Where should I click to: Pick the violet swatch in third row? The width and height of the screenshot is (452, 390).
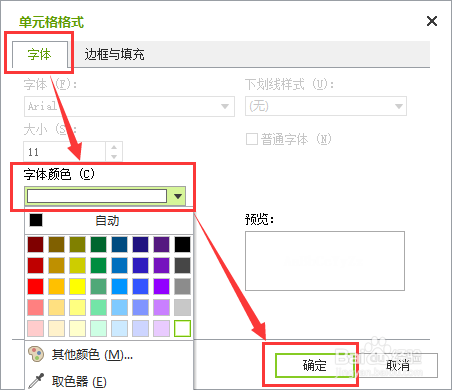pos(162,287)
